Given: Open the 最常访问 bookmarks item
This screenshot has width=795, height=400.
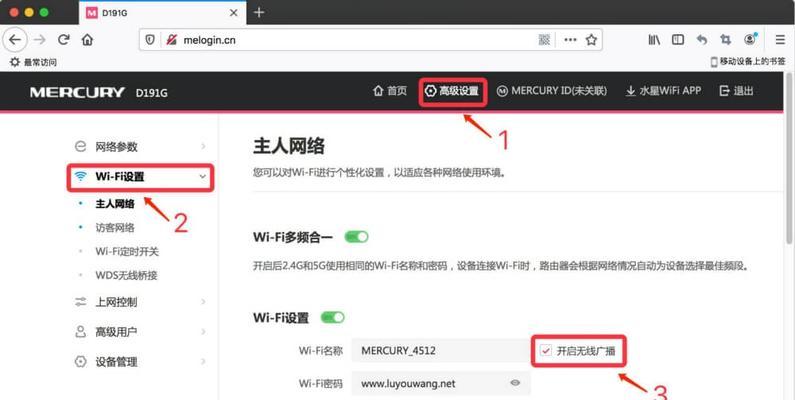Looking at the screenshot, I should 33,62.
